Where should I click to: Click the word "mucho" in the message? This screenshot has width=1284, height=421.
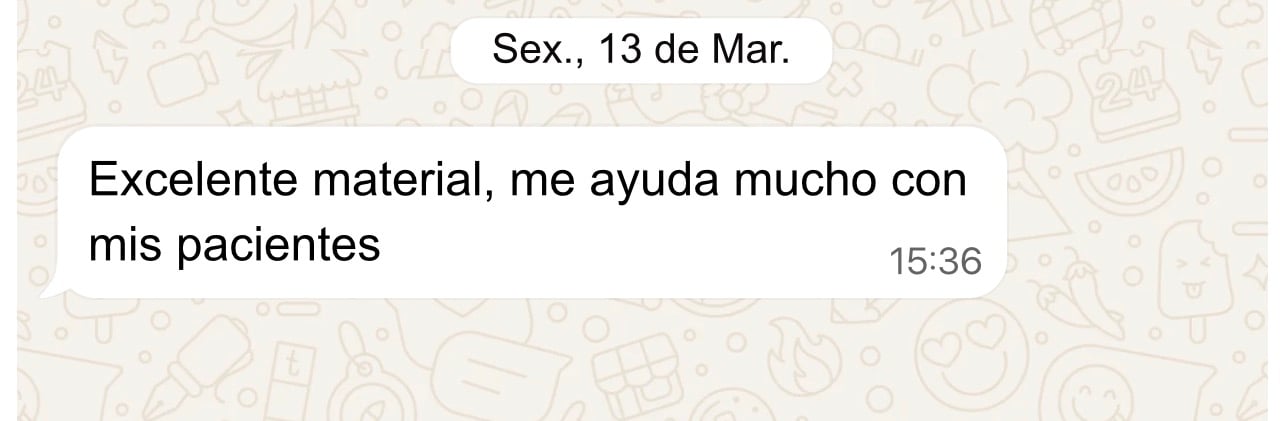point(796,181)
